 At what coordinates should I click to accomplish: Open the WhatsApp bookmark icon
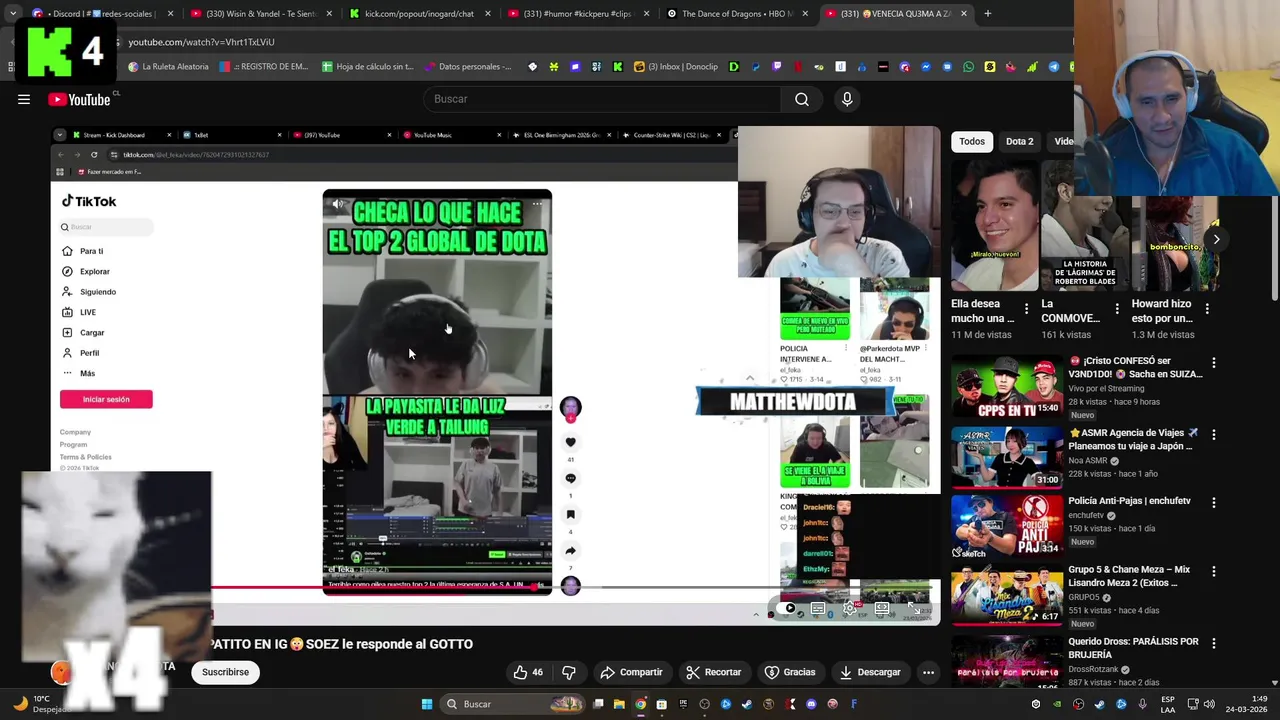968,67
